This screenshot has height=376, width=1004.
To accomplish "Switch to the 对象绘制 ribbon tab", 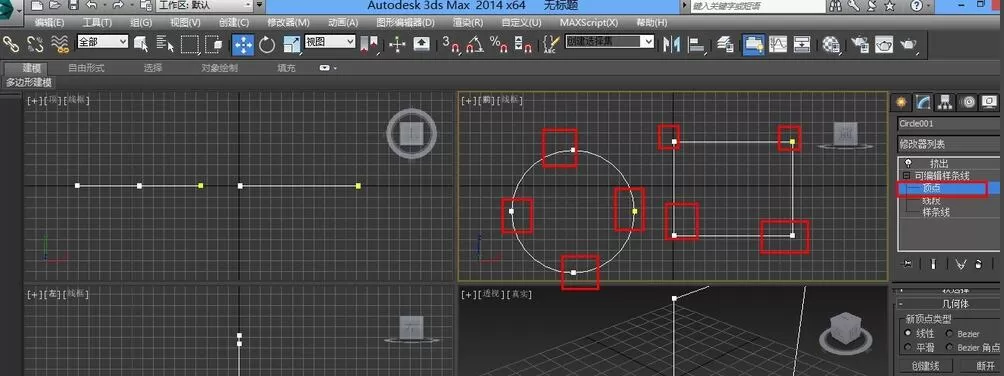I will [x=220, y=68].
